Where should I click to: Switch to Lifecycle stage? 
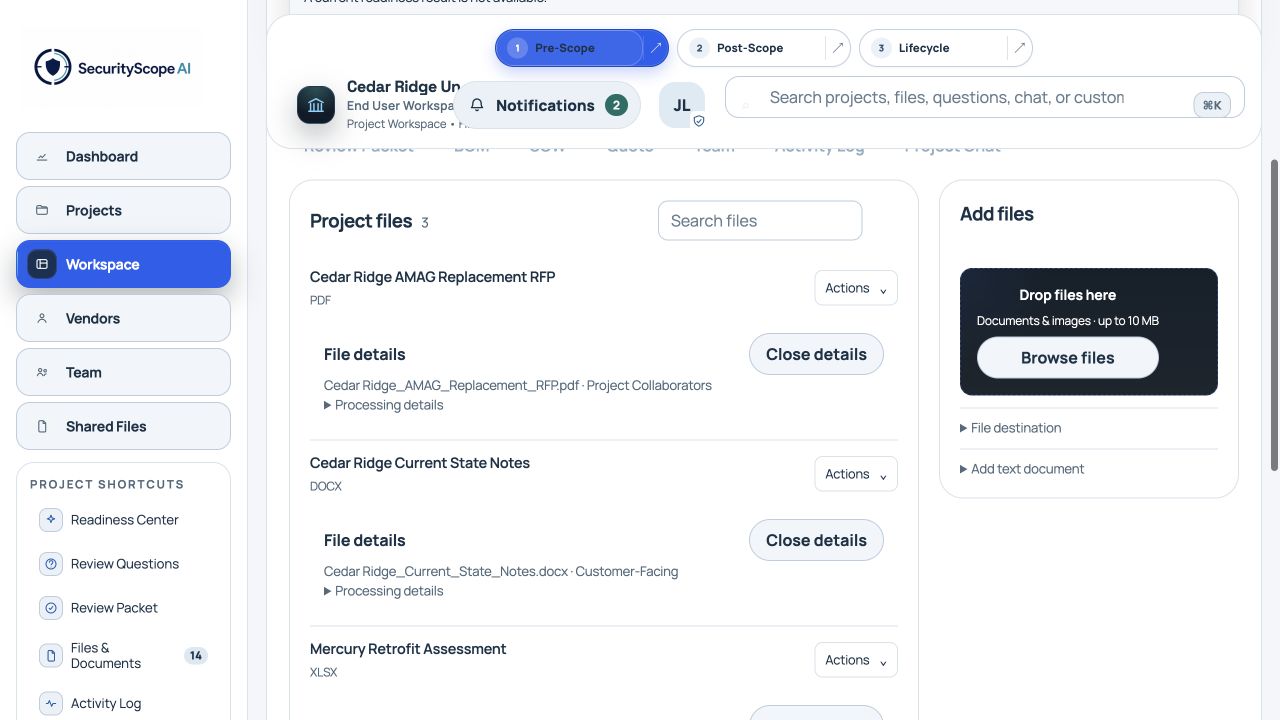point(934,48)
